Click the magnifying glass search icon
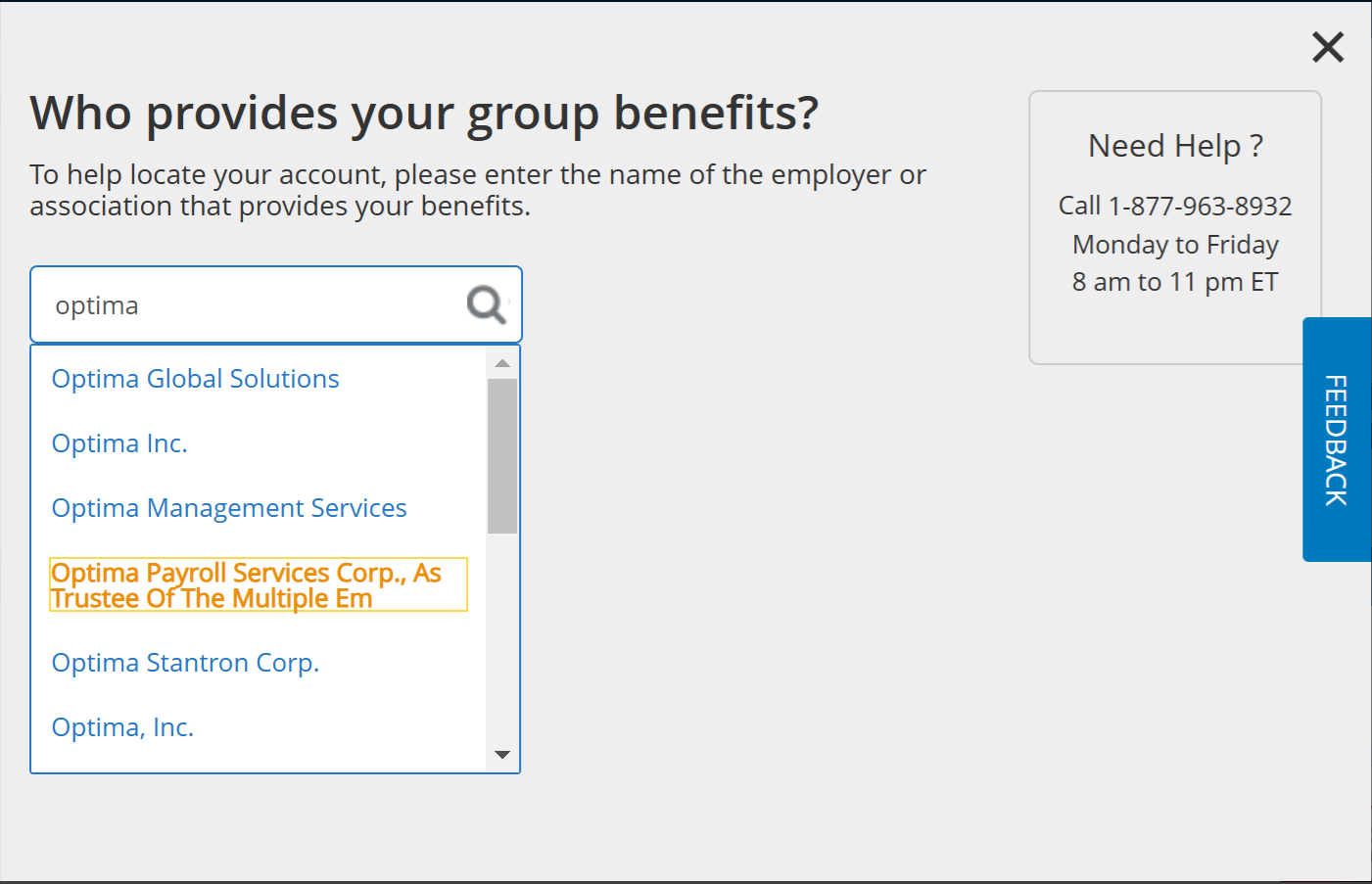 pyautogui.click(x=485, y=304)
